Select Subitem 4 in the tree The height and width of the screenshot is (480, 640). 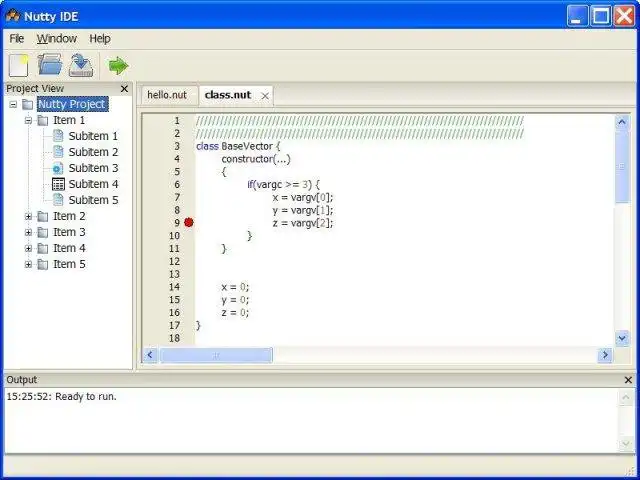tap(93, 184)
